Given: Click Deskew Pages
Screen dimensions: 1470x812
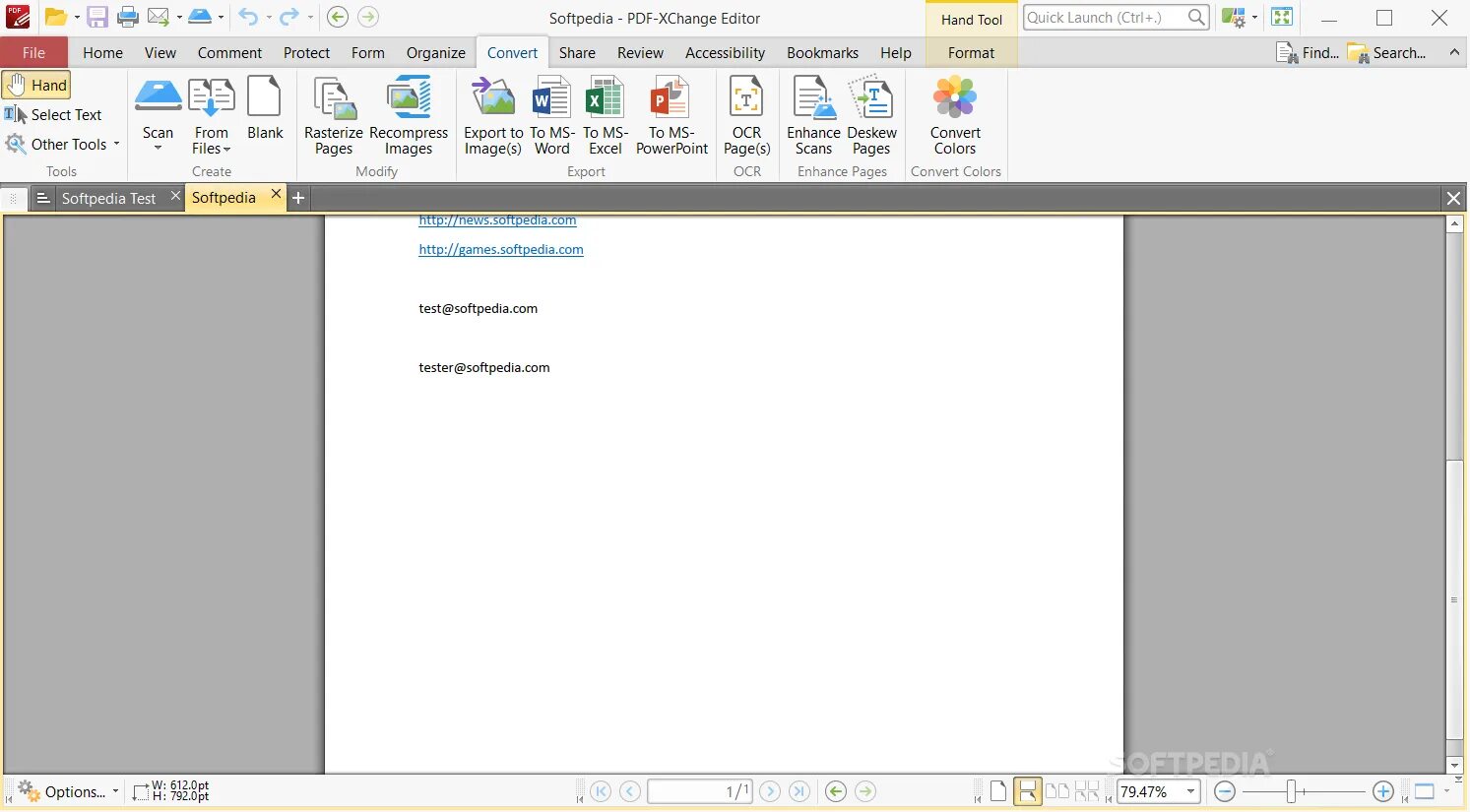Looking at the screenshot, I should [871, 116].
